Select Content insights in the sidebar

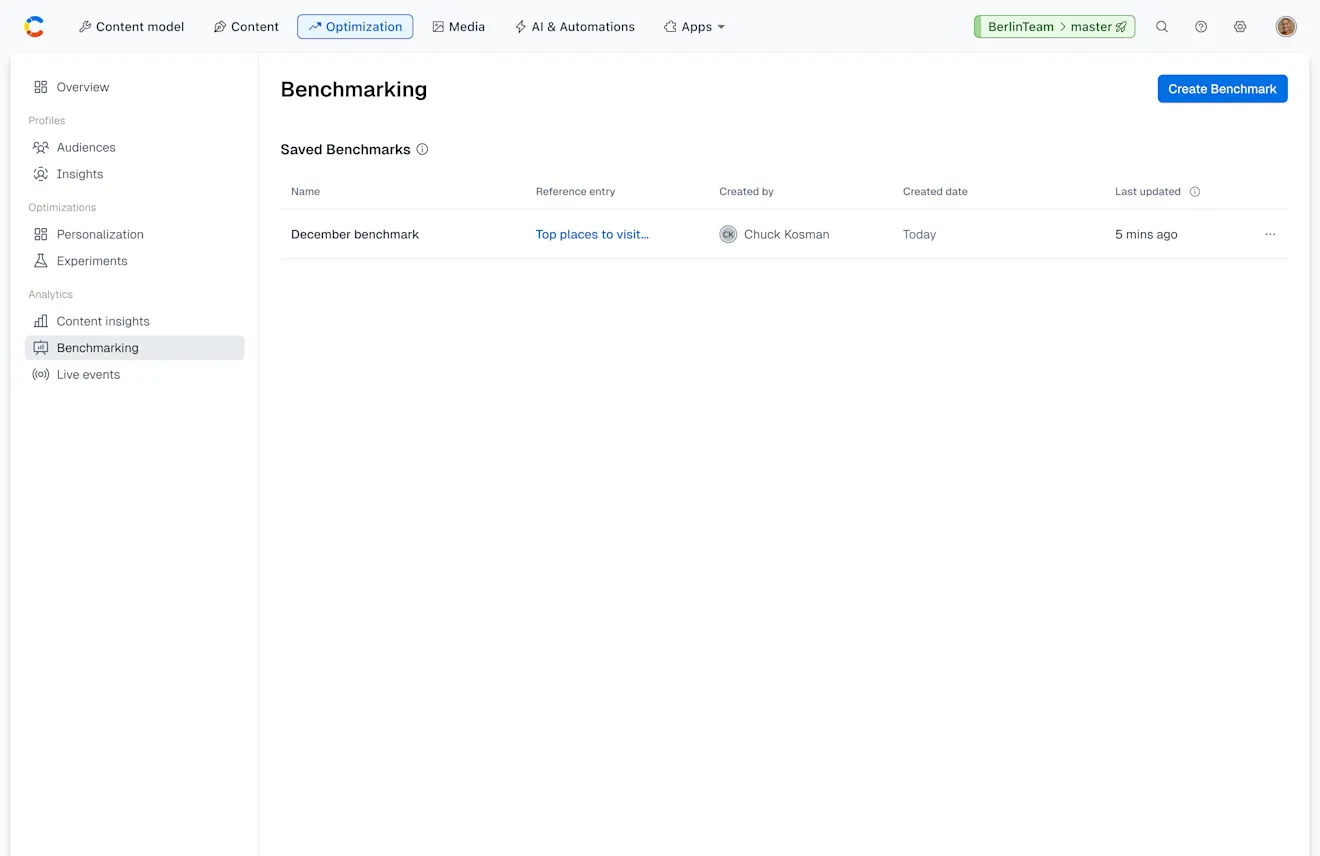click(x=103, y=321)
